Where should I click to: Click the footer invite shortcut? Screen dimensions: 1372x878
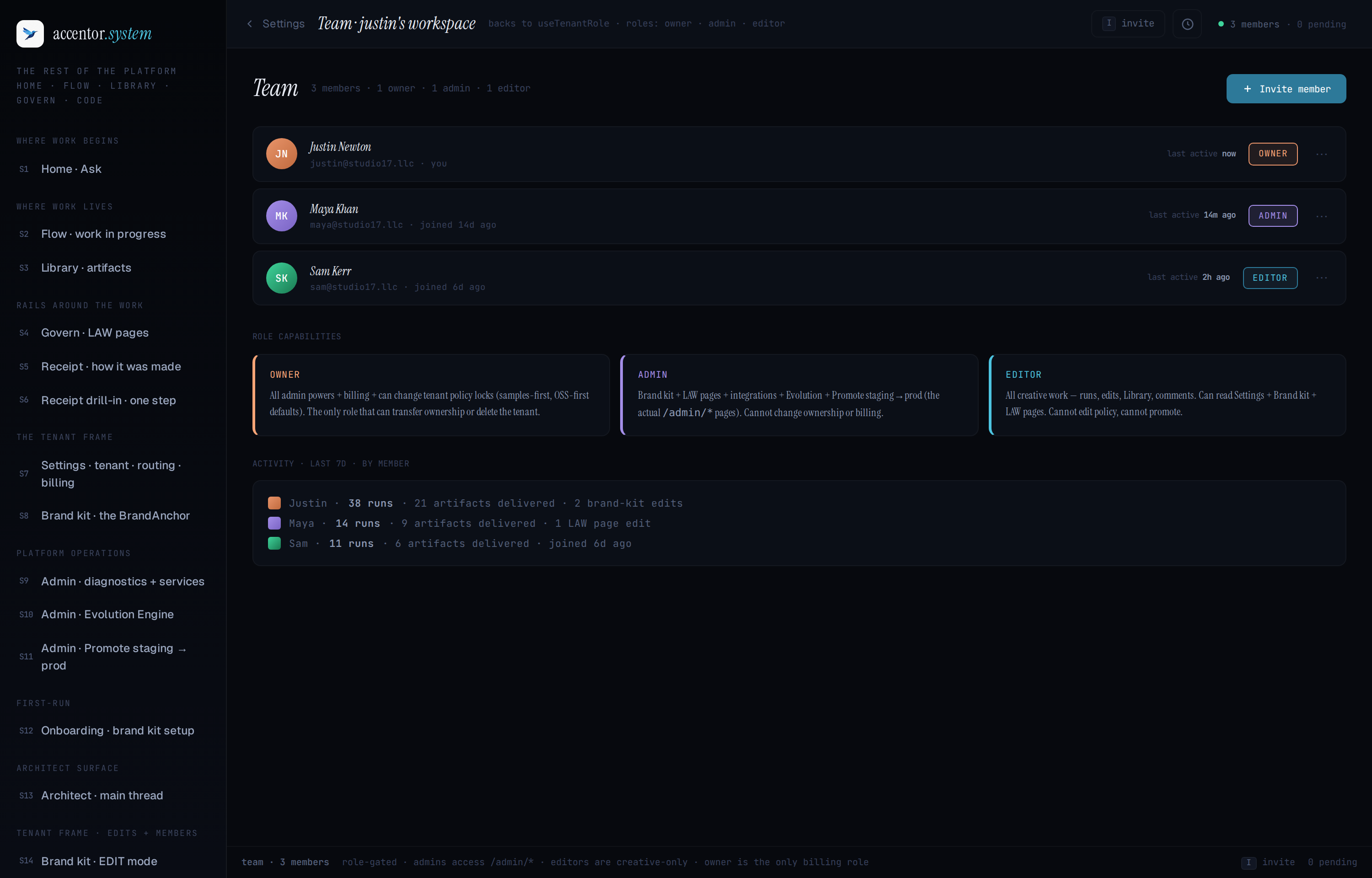click(x=1268, y=862)
